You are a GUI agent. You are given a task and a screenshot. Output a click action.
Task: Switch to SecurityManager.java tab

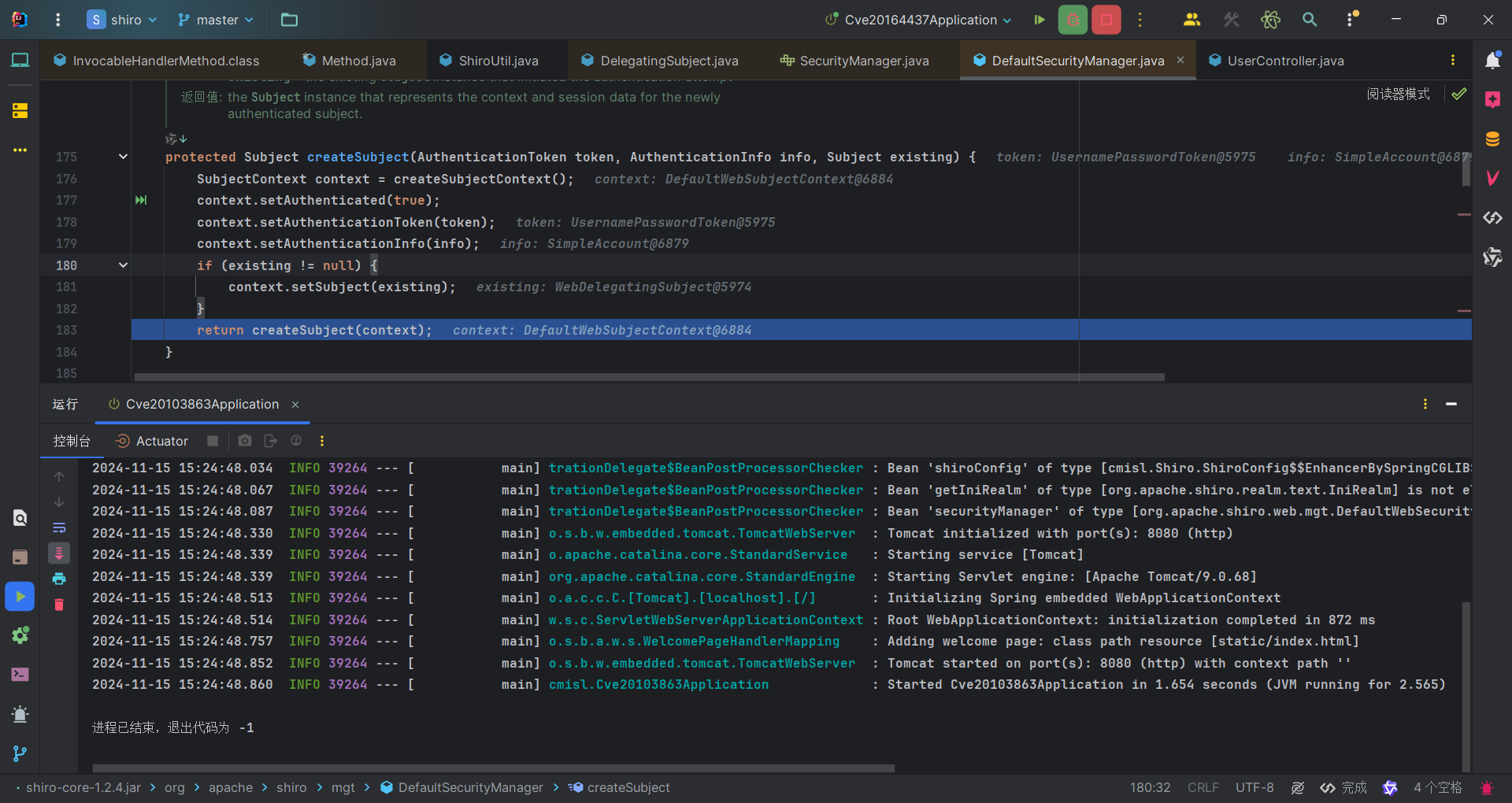[x=854, y=61]
